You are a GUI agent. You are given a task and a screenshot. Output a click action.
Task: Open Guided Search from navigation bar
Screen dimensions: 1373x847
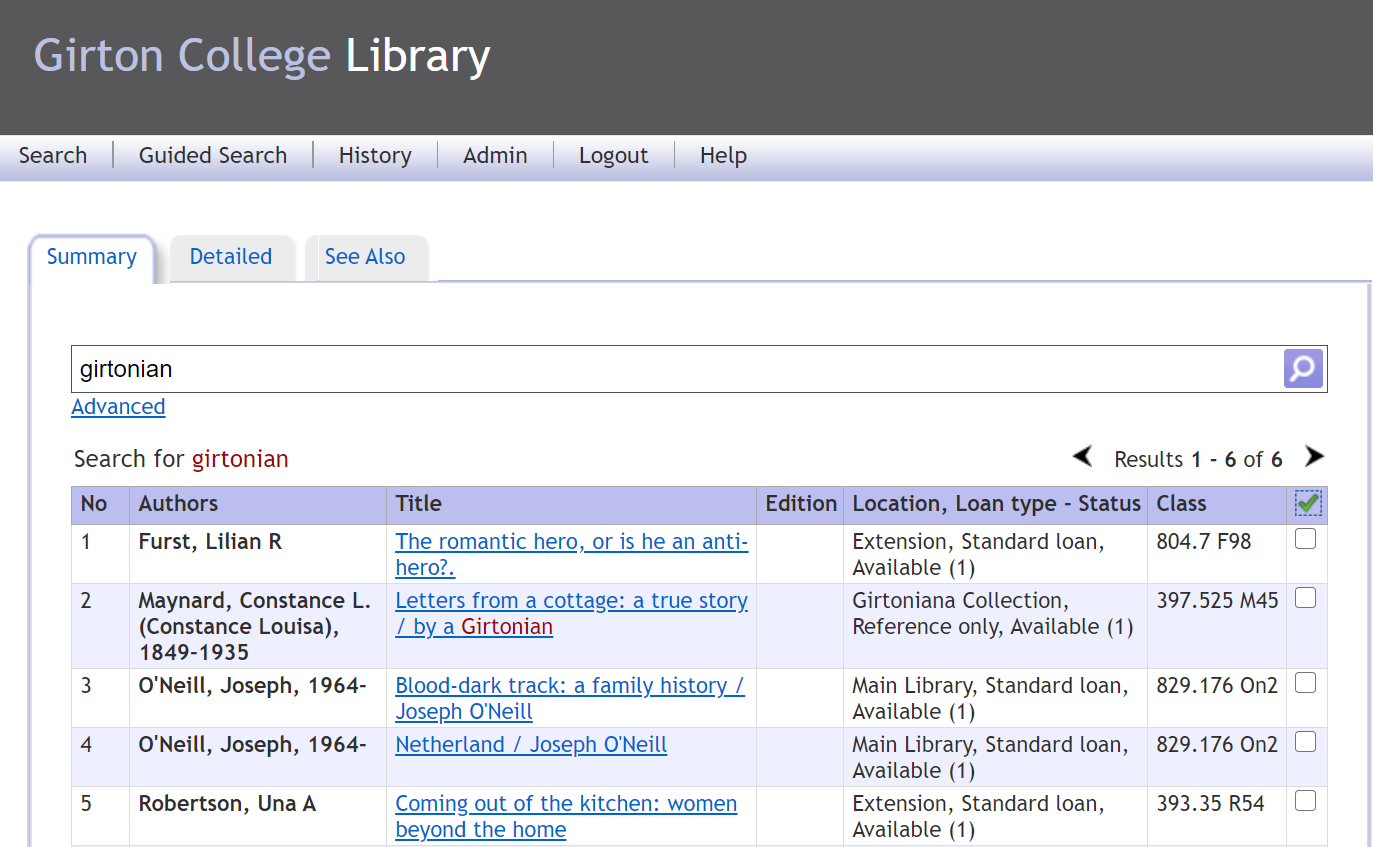(x=213, y=156)
